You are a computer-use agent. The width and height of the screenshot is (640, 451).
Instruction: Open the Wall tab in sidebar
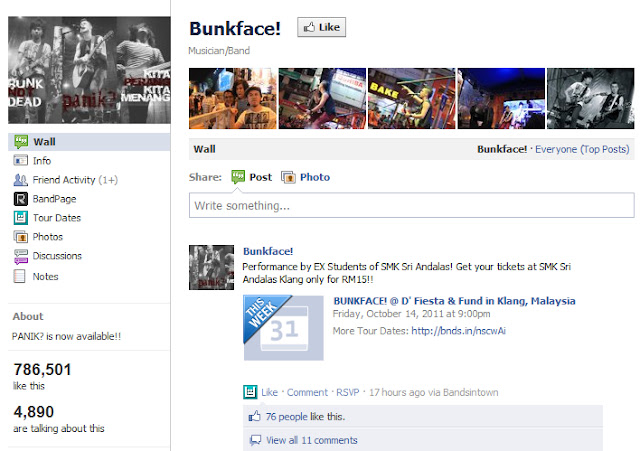pos(89,142)
